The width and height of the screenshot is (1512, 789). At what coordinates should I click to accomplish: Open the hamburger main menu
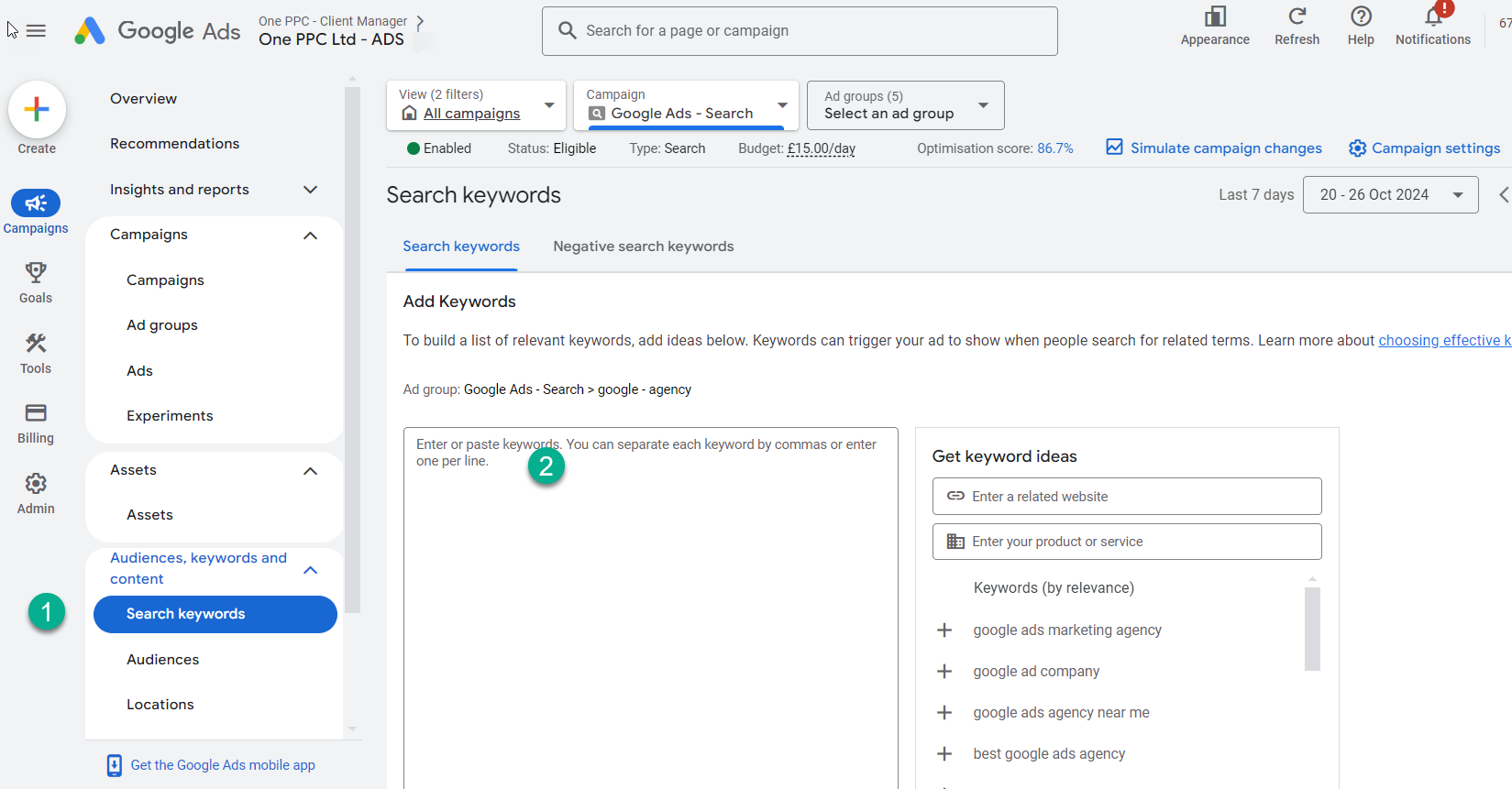[36, 31]
